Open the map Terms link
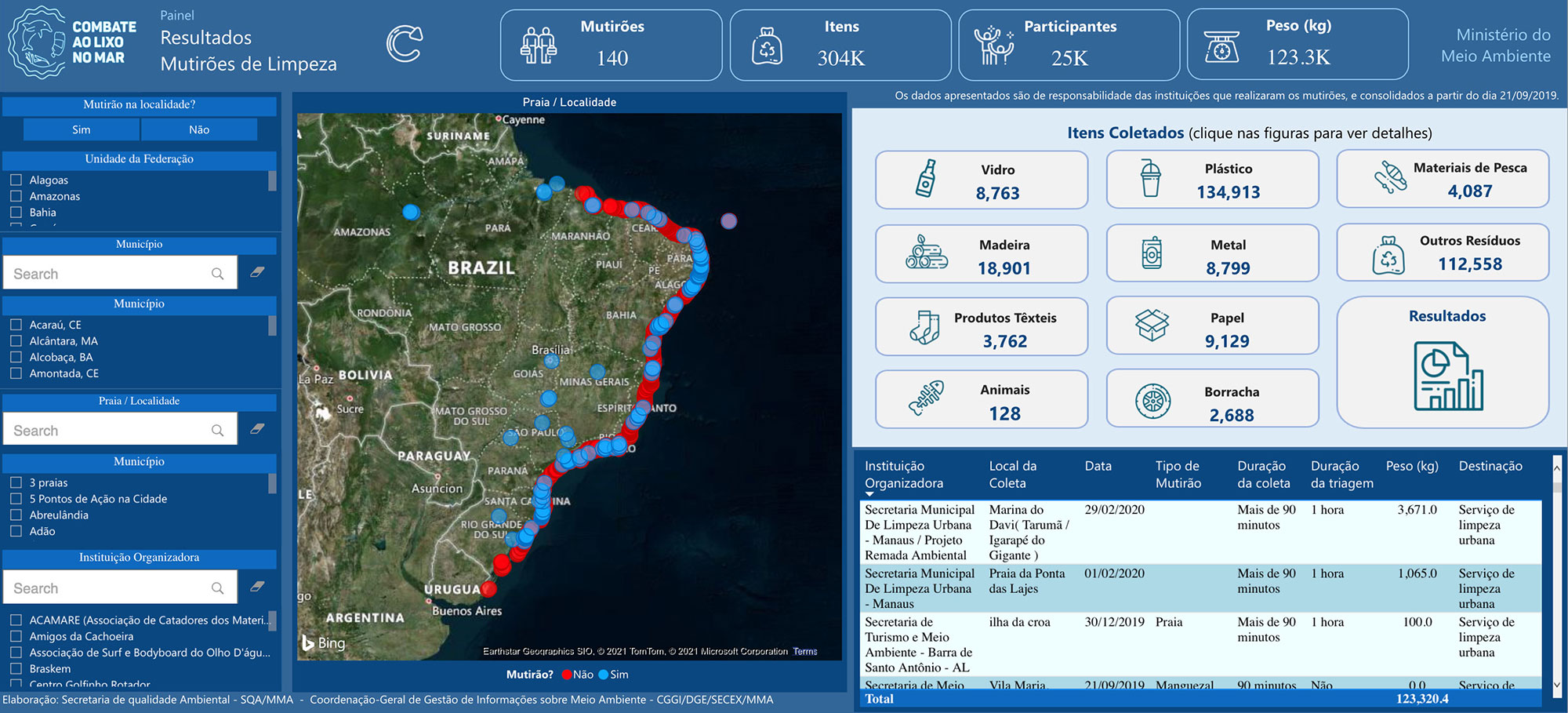 [x=804, y=651]
